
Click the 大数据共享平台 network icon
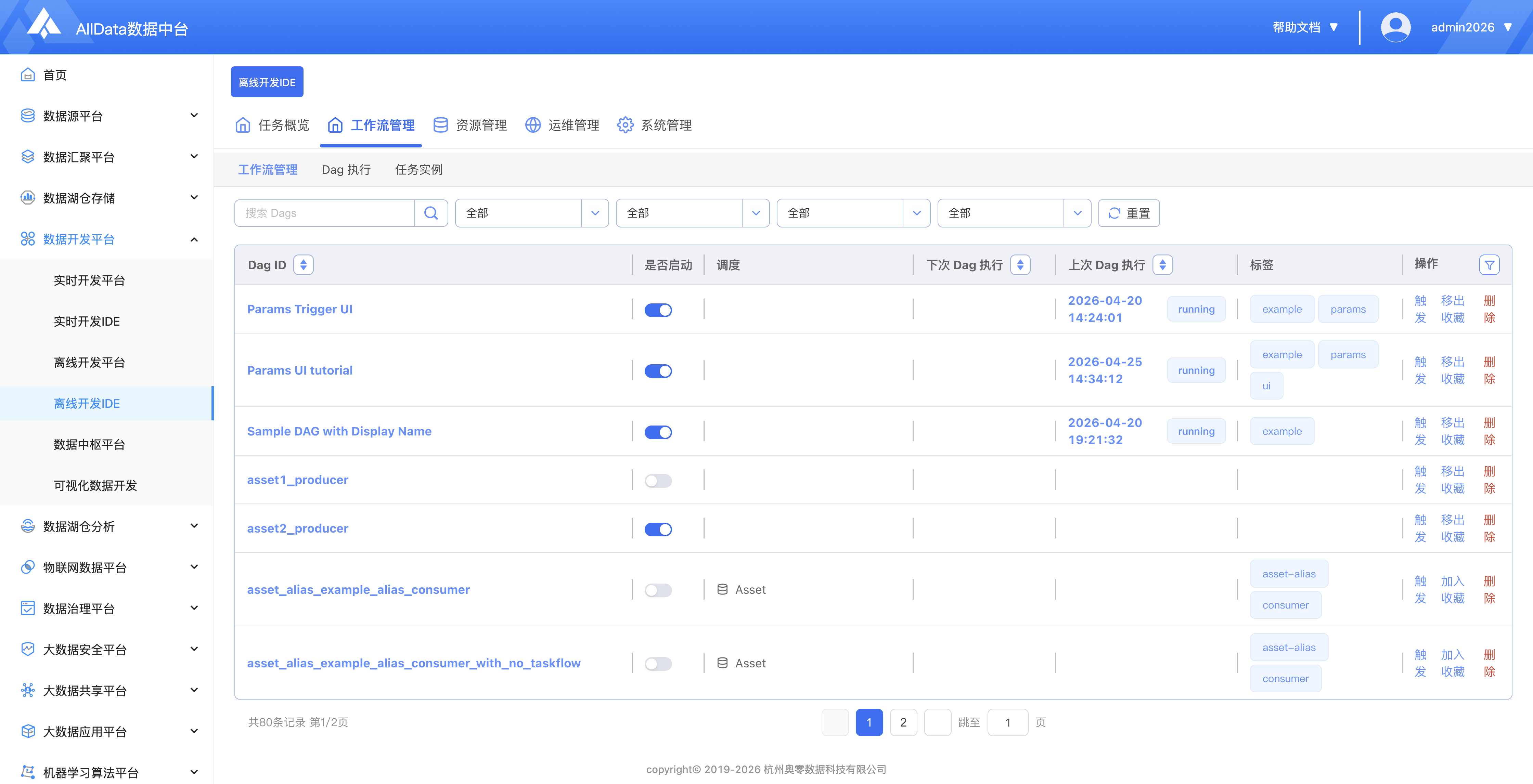coord(27,691)
